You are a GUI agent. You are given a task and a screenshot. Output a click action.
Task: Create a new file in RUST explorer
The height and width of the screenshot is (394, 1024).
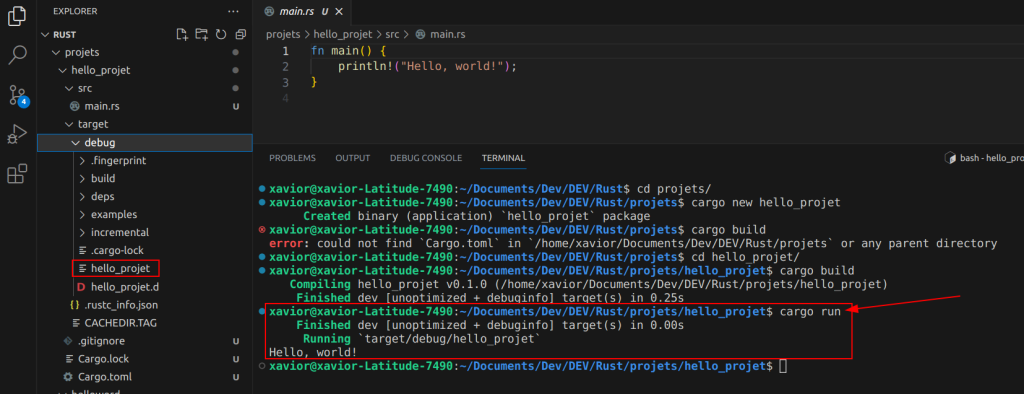point(182,35)
